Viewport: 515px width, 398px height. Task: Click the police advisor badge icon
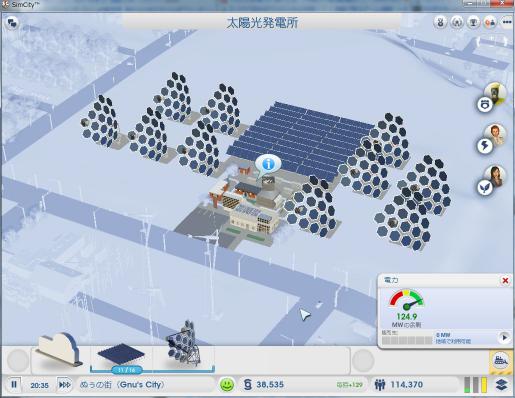[x=485, y=105]
